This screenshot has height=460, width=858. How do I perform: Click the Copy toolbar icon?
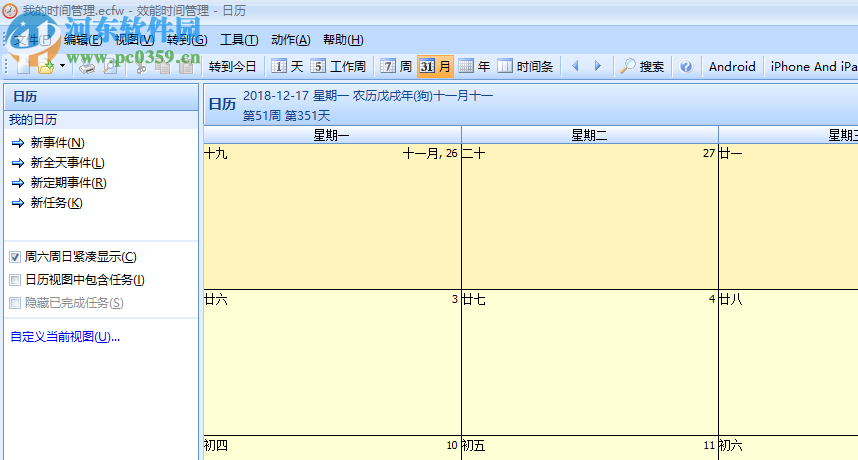pos(163,67)
